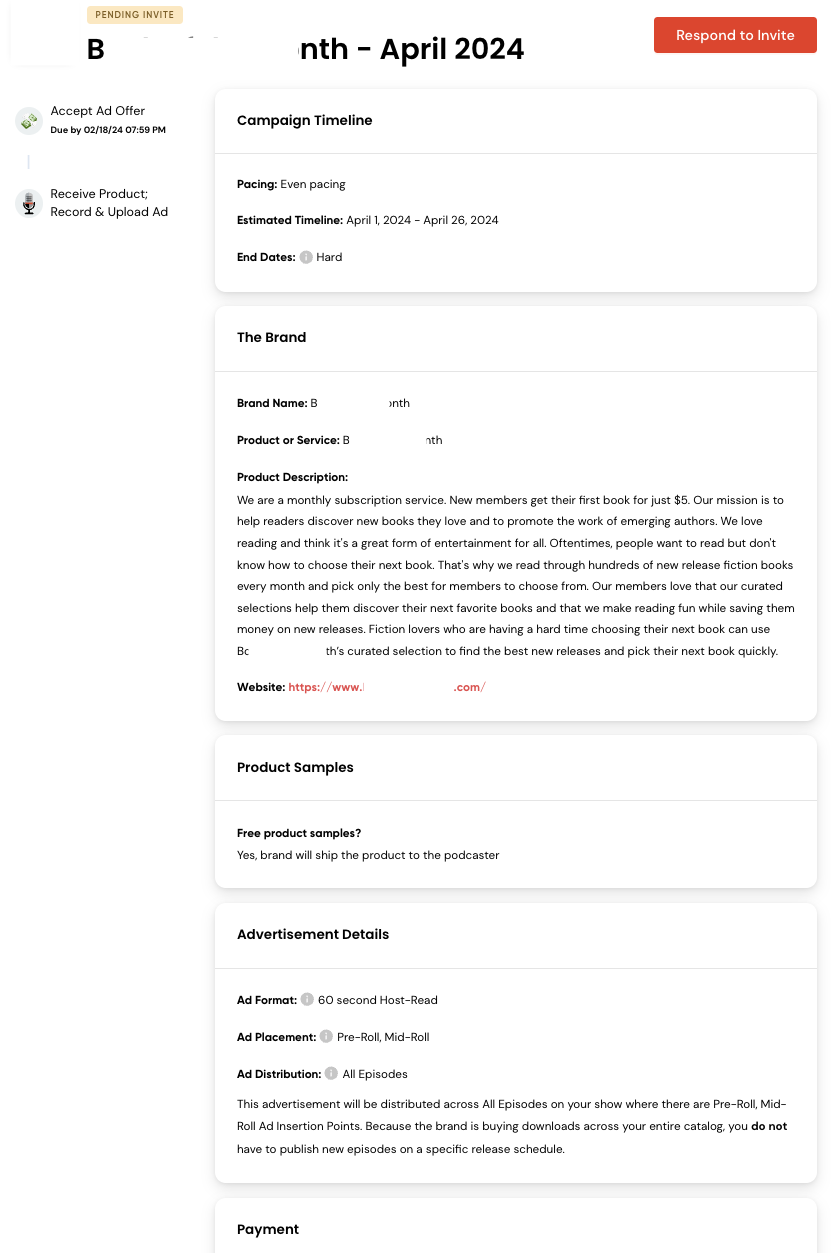Select Receive Product; Record & Upload Ad step
The width and height of the screenshot is (837, 1253).
pyautogui.click(x=109, y=203)
